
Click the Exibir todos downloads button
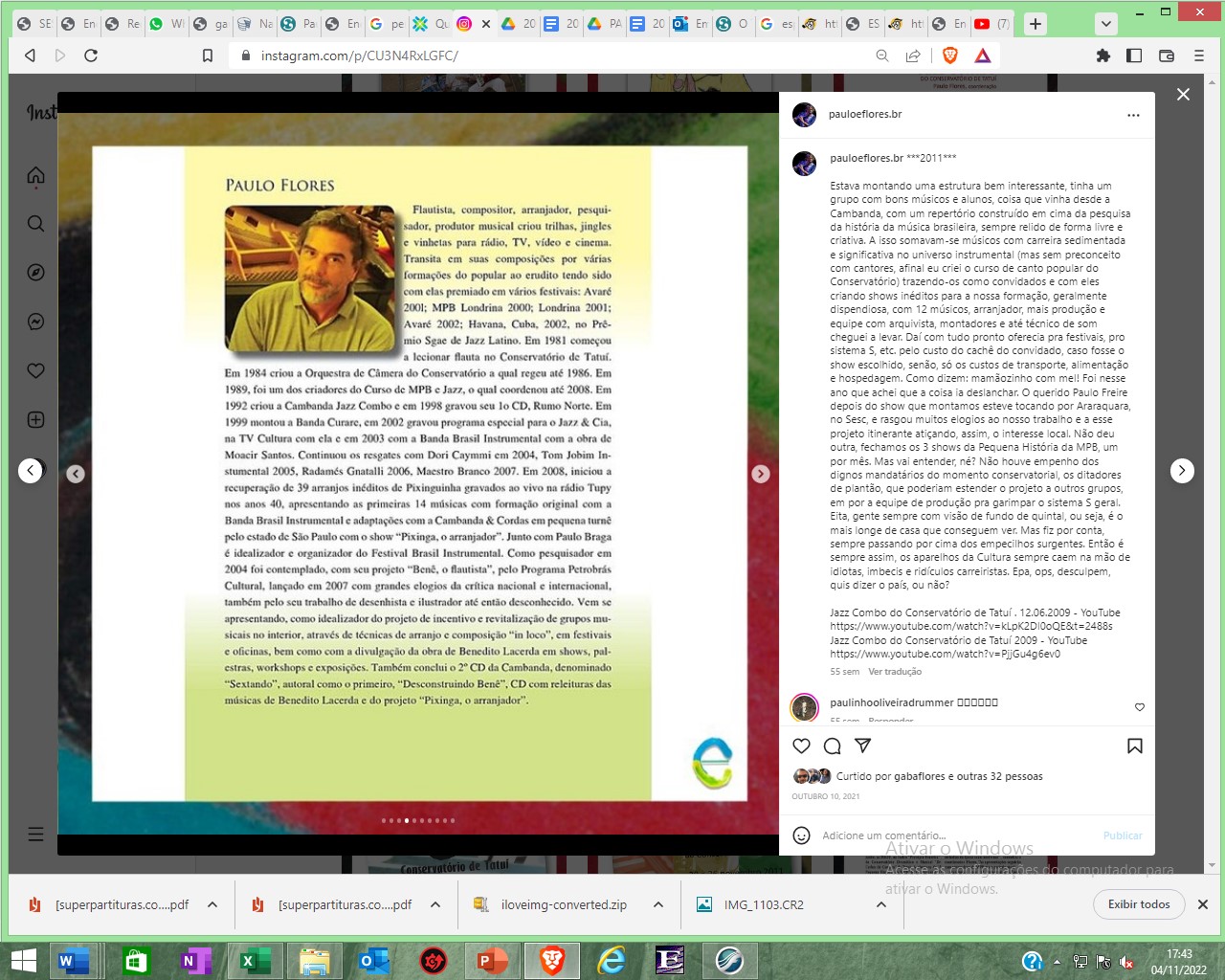pos(1139,904)
